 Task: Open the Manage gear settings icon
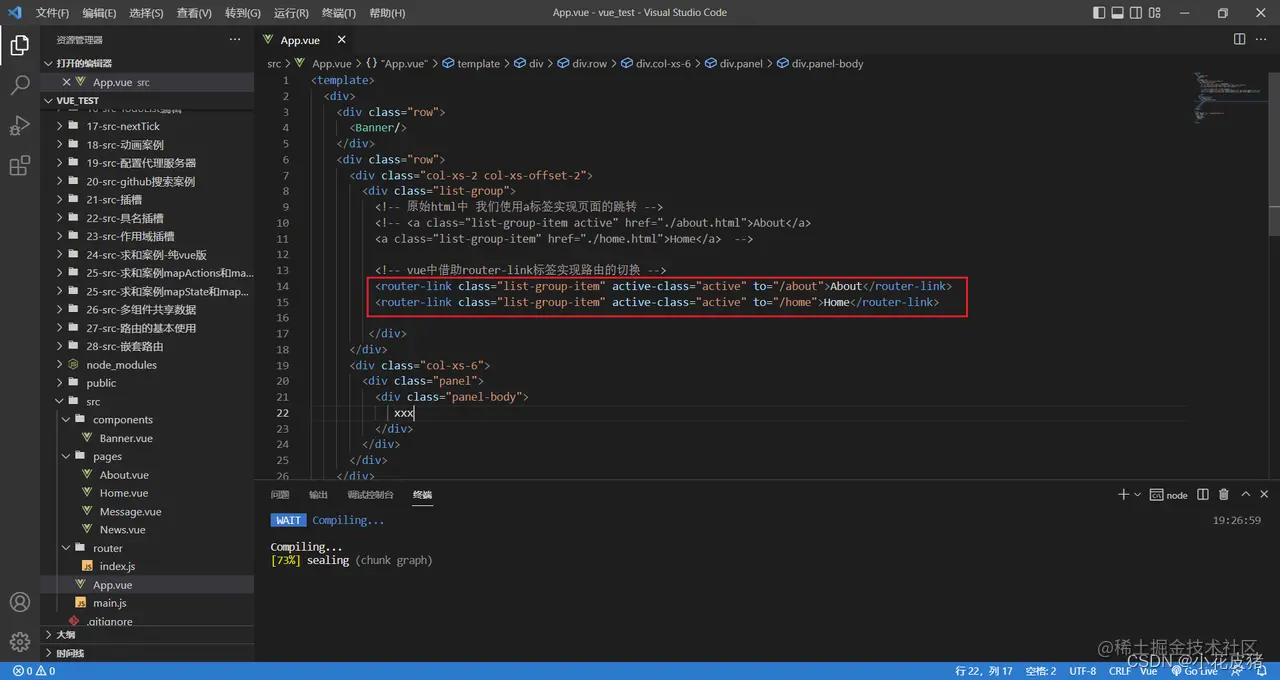(x=19, y=641)
